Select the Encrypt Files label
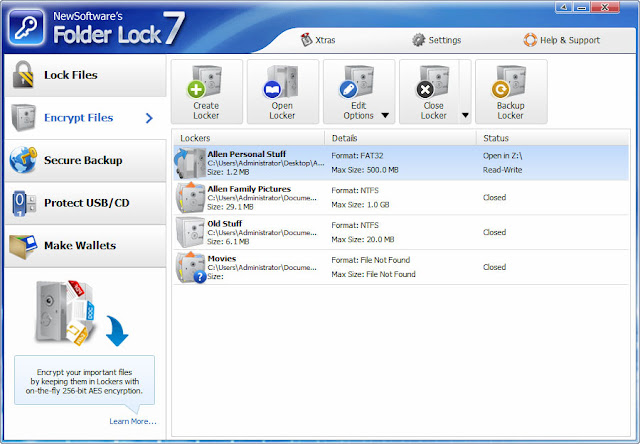The height and width of the screenshot is (444, 640). point(78,118)
